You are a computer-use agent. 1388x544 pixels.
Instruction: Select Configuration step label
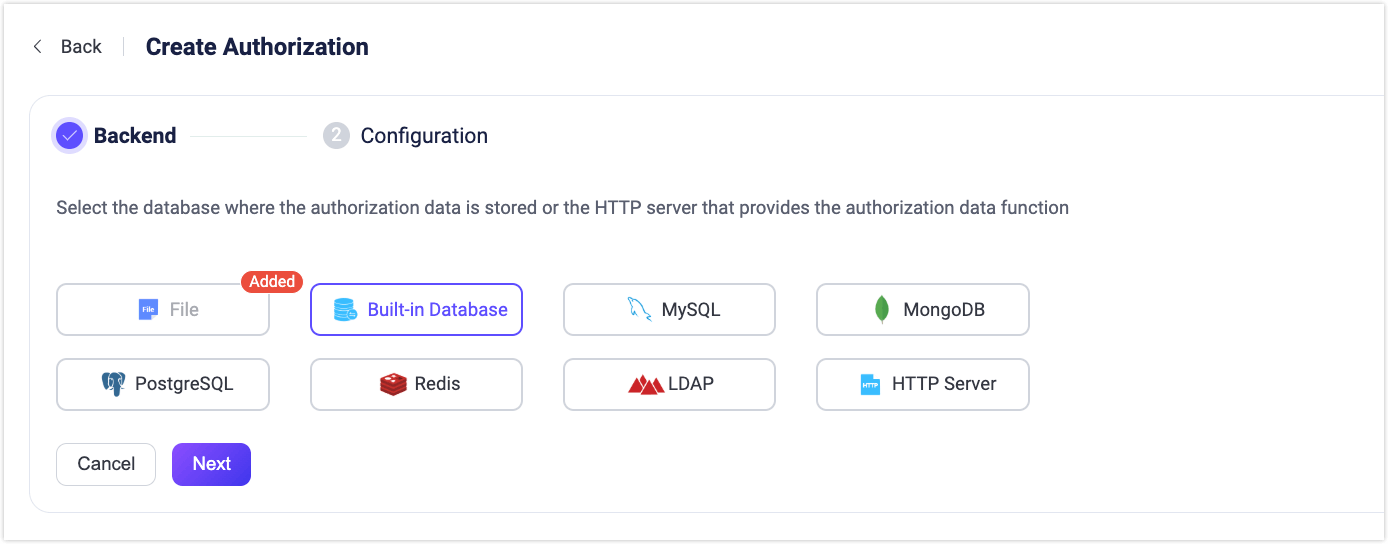(x=424, y=136)
